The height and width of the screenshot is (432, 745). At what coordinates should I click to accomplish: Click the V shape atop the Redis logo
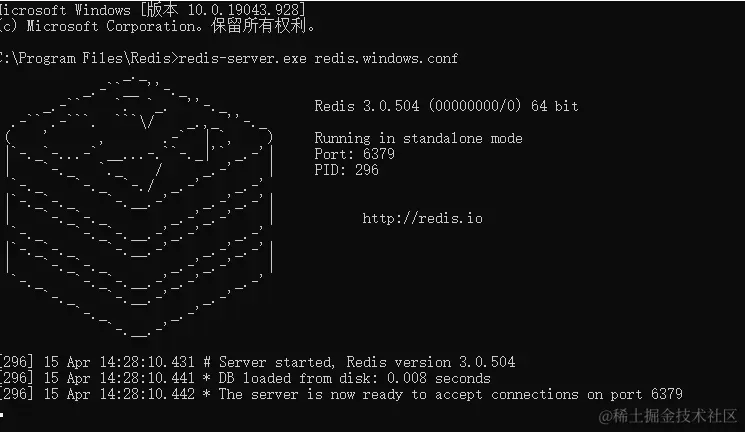click(148, 122)
